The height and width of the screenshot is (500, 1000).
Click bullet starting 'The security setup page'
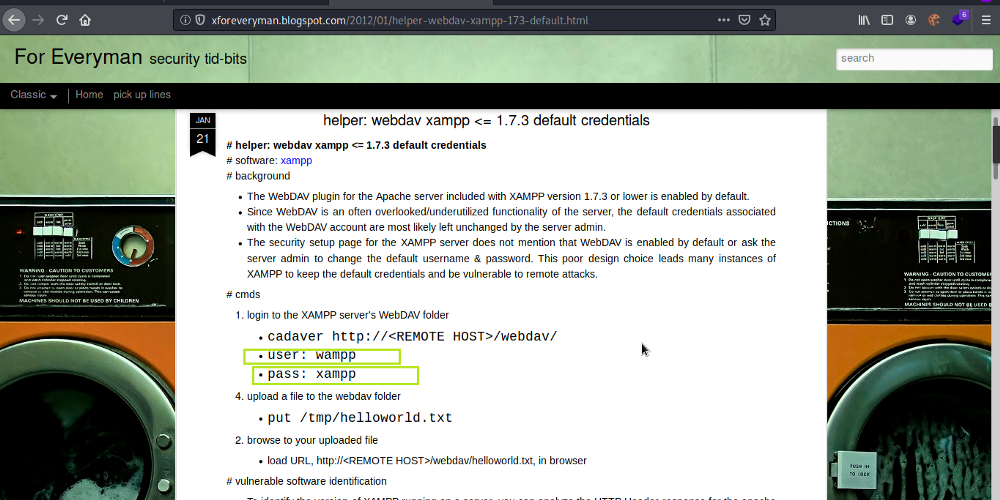[511, 258]
